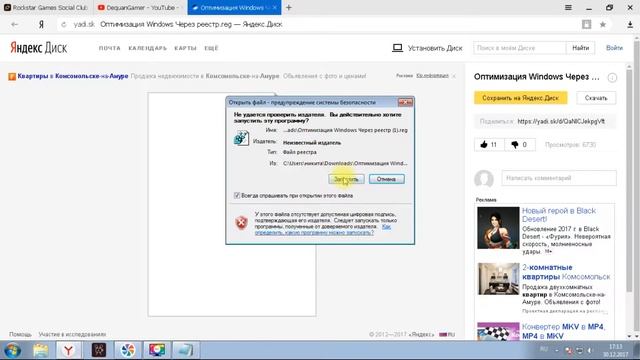
Task: Click the file info circle icon
Action: click(612, 78)
